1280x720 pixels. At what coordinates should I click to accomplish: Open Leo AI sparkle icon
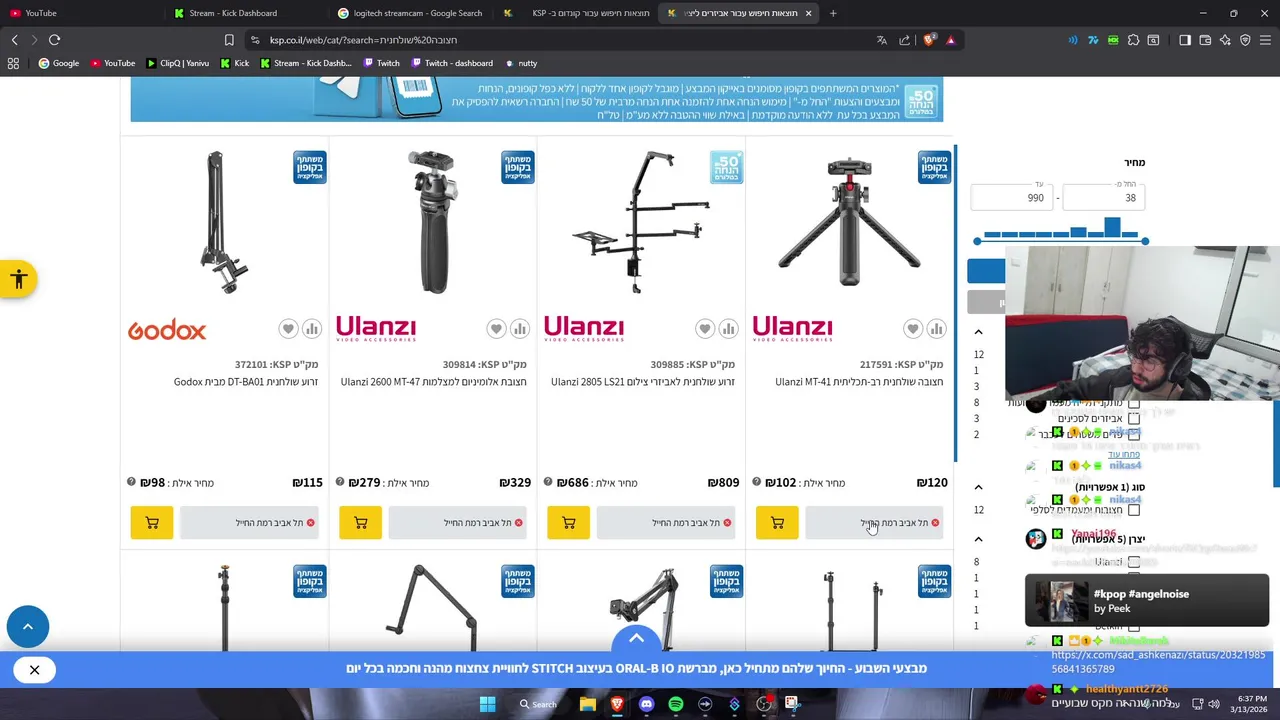pyautogui.click(x=1225, y=40)
